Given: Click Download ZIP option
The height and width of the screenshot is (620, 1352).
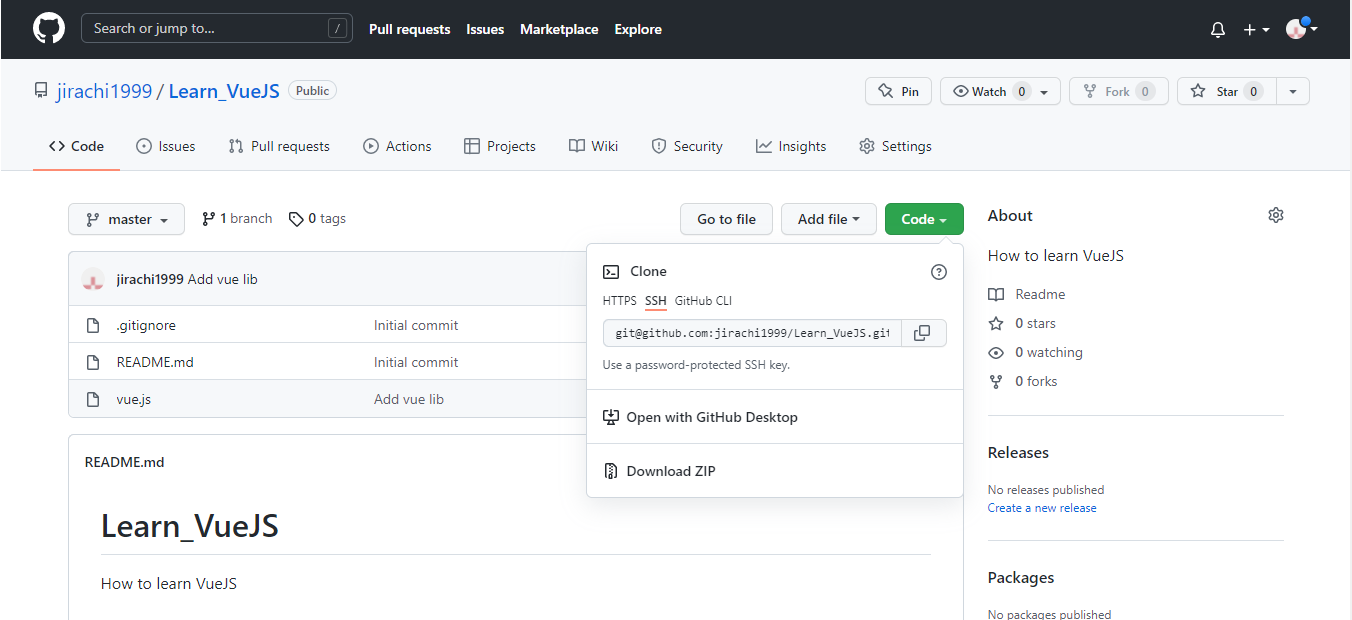Looking at the screenshot, I should pos(670,471).
